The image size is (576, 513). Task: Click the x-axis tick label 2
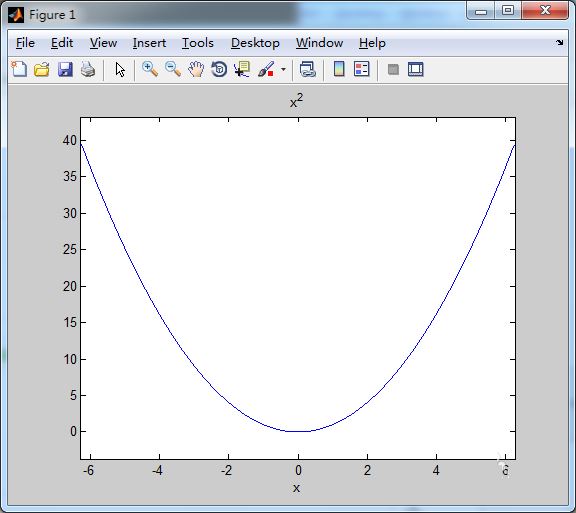367,470
